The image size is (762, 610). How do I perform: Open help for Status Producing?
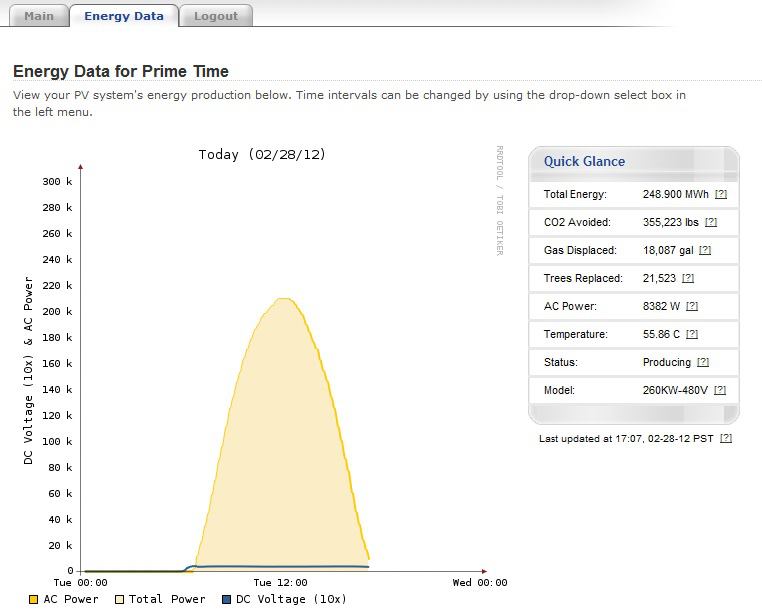tap(703, 362)
